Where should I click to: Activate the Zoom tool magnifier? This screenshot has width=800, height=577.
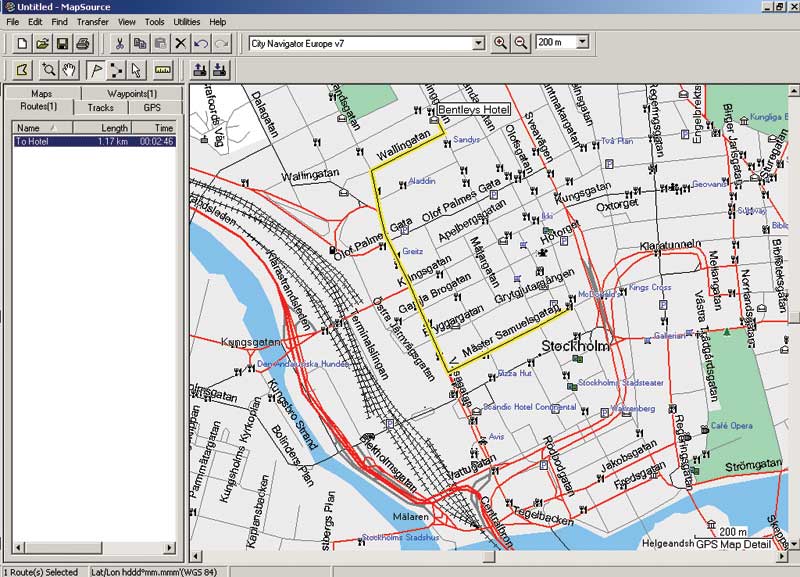click(49, 70)
